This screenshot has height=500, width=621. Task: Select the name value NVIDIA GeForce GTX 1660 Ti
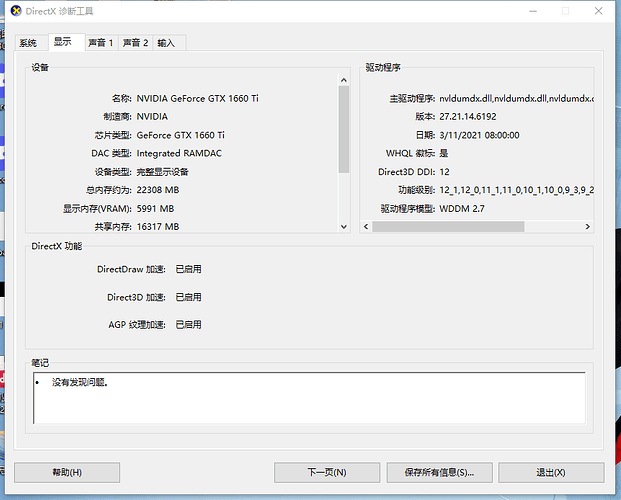[x=197, y=98]
